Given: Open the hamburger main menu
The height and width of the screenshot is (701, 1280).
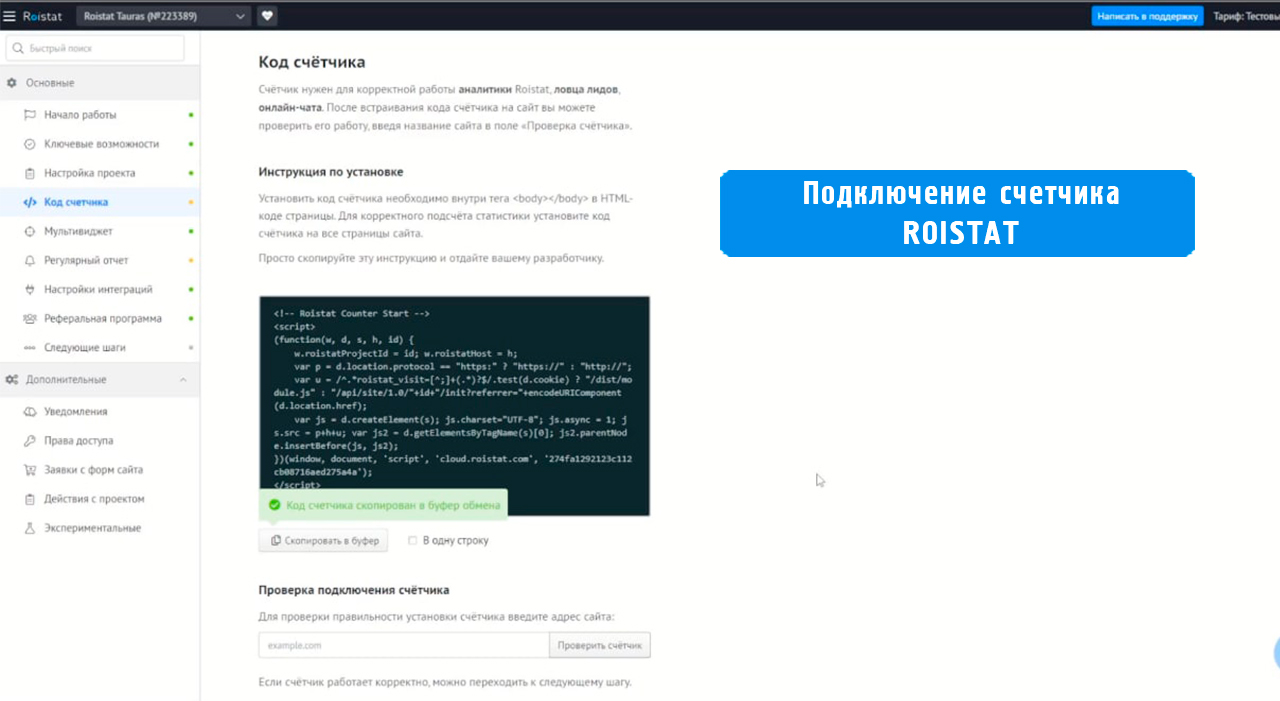Looking at the screenshot, I should pos(10,16).
